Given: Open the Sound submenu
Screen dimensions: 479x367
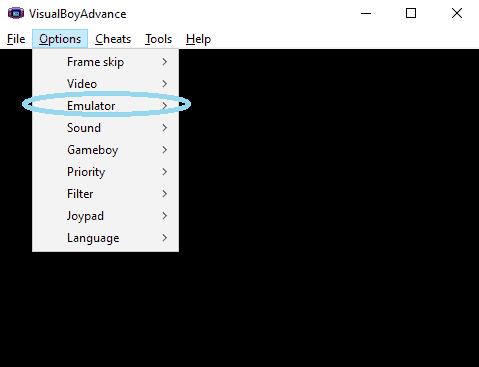Looking at the screenshot, I should click(x=105, y=128).
